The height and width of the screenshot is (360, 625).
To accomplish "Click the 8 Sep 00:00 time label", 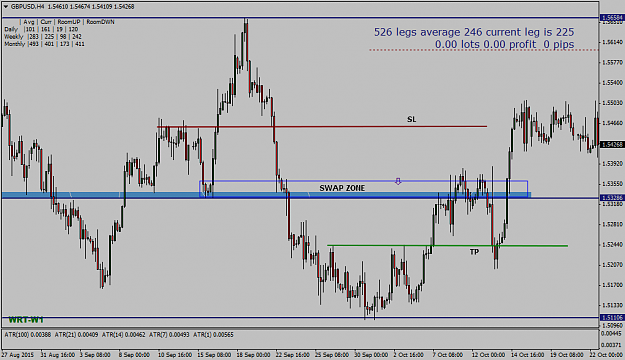I will click(x=134, y=354).
